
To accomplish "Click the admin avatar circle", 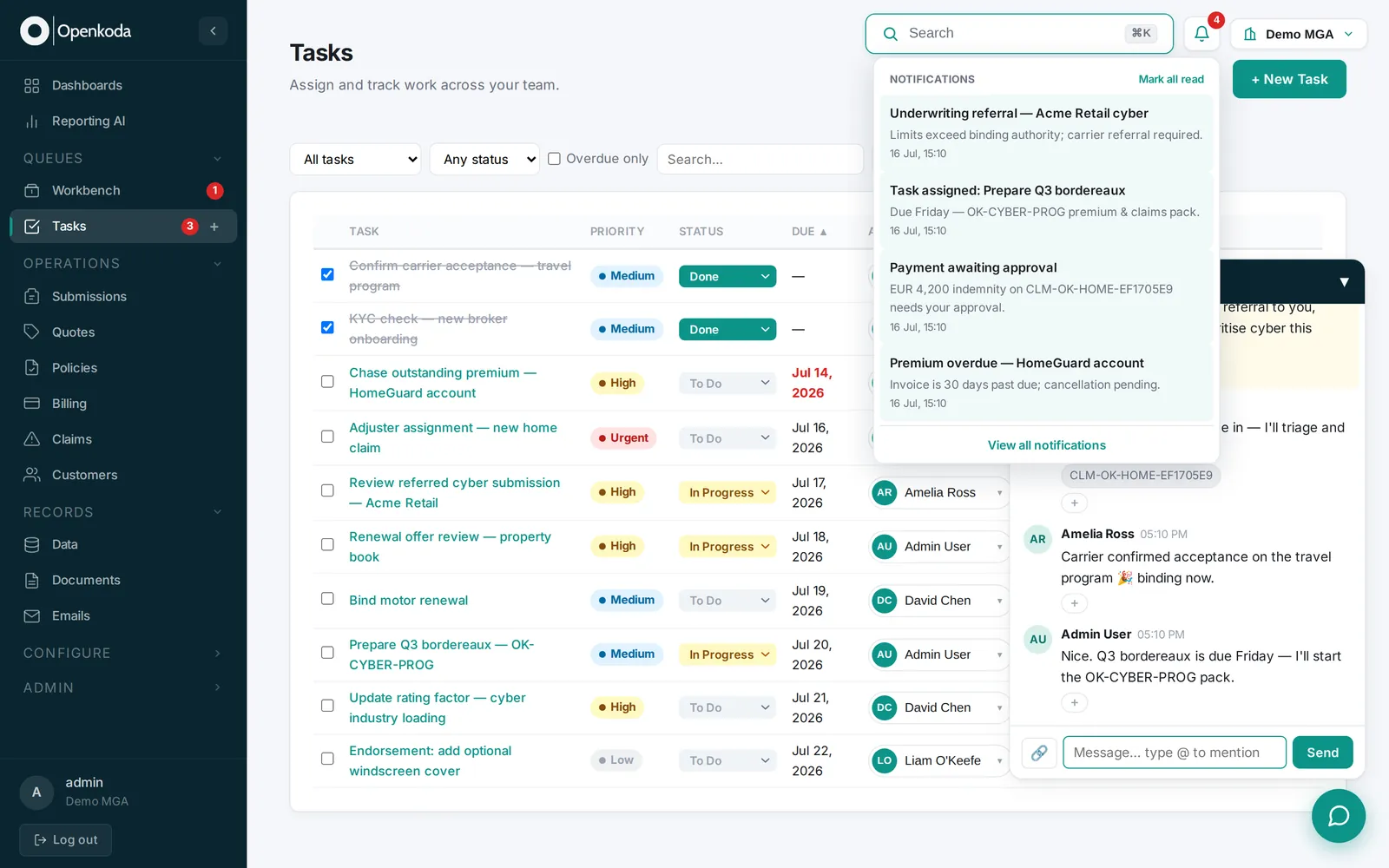I will 36,792.
